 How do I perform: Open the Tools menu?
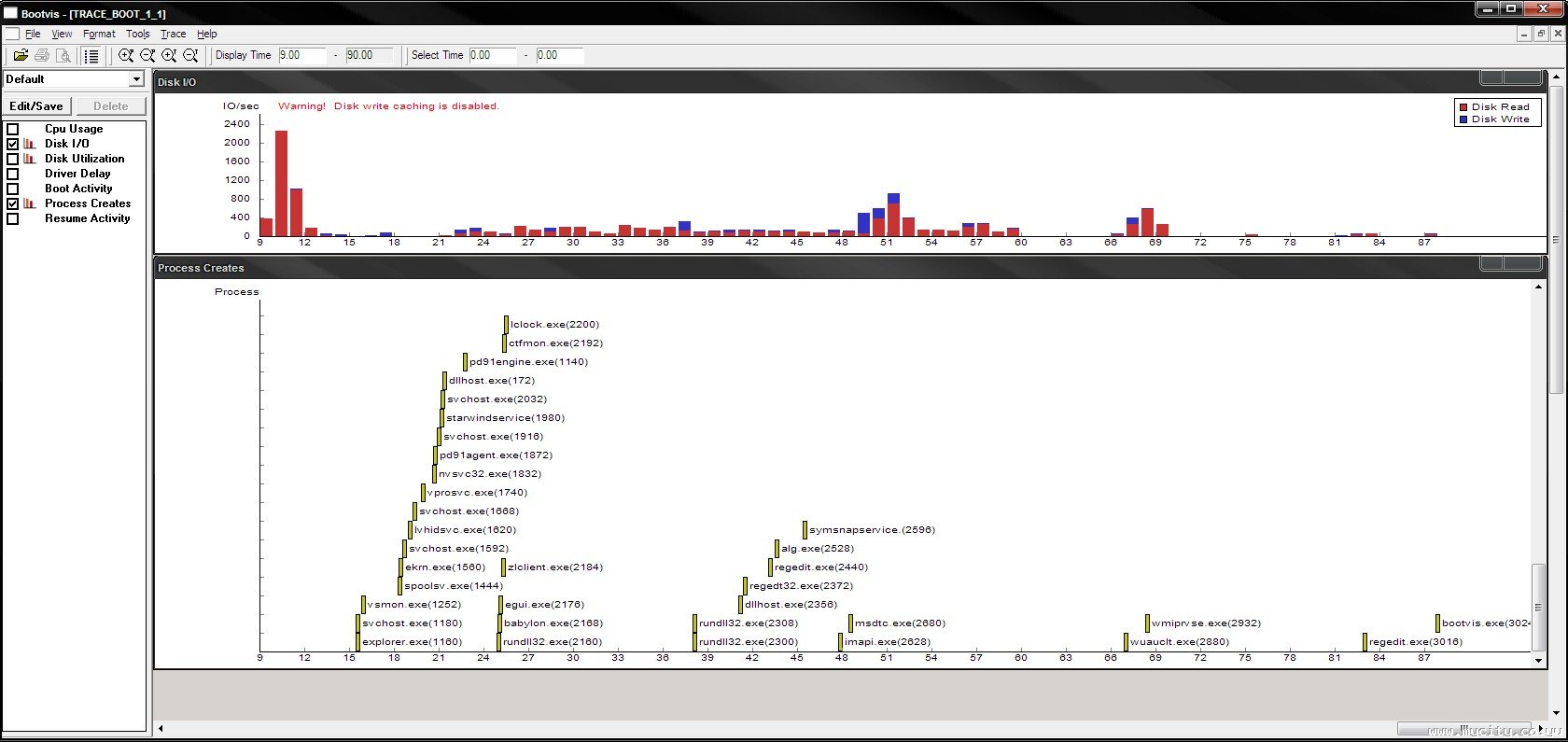(x=138, y=34)
